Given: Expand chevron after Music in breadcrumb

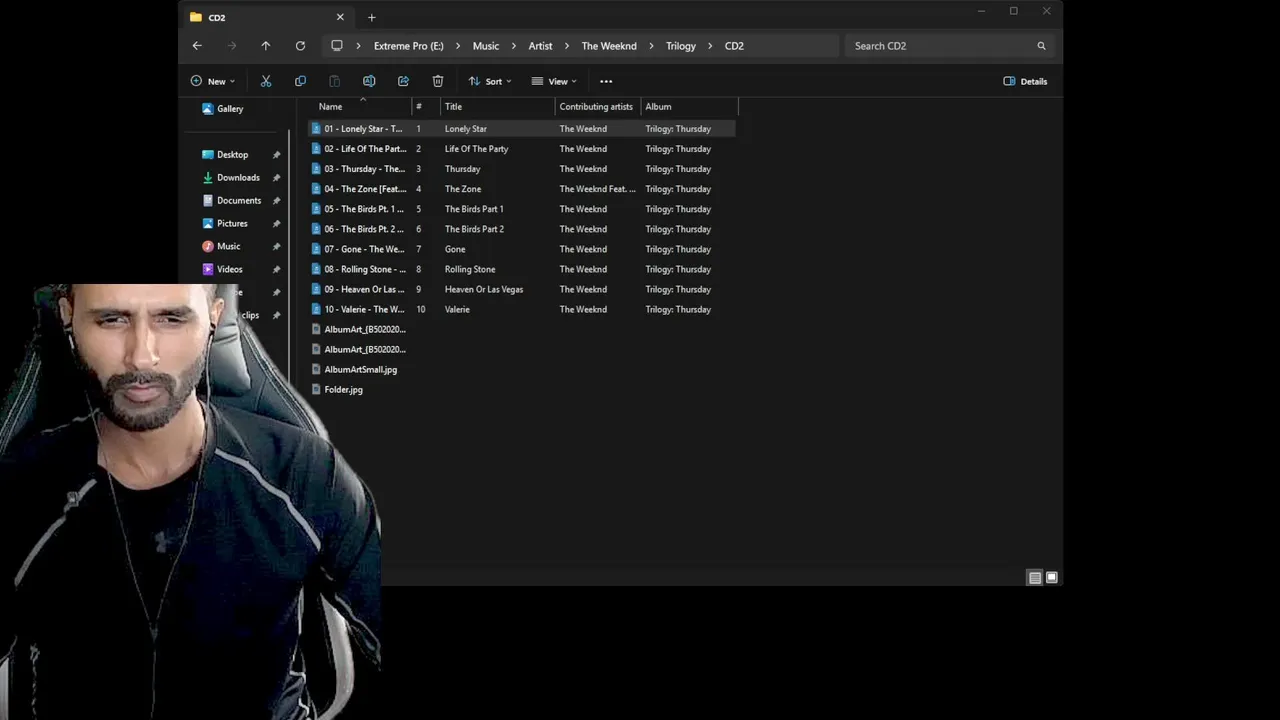Looking at the screenshot, I should [514, 46].
